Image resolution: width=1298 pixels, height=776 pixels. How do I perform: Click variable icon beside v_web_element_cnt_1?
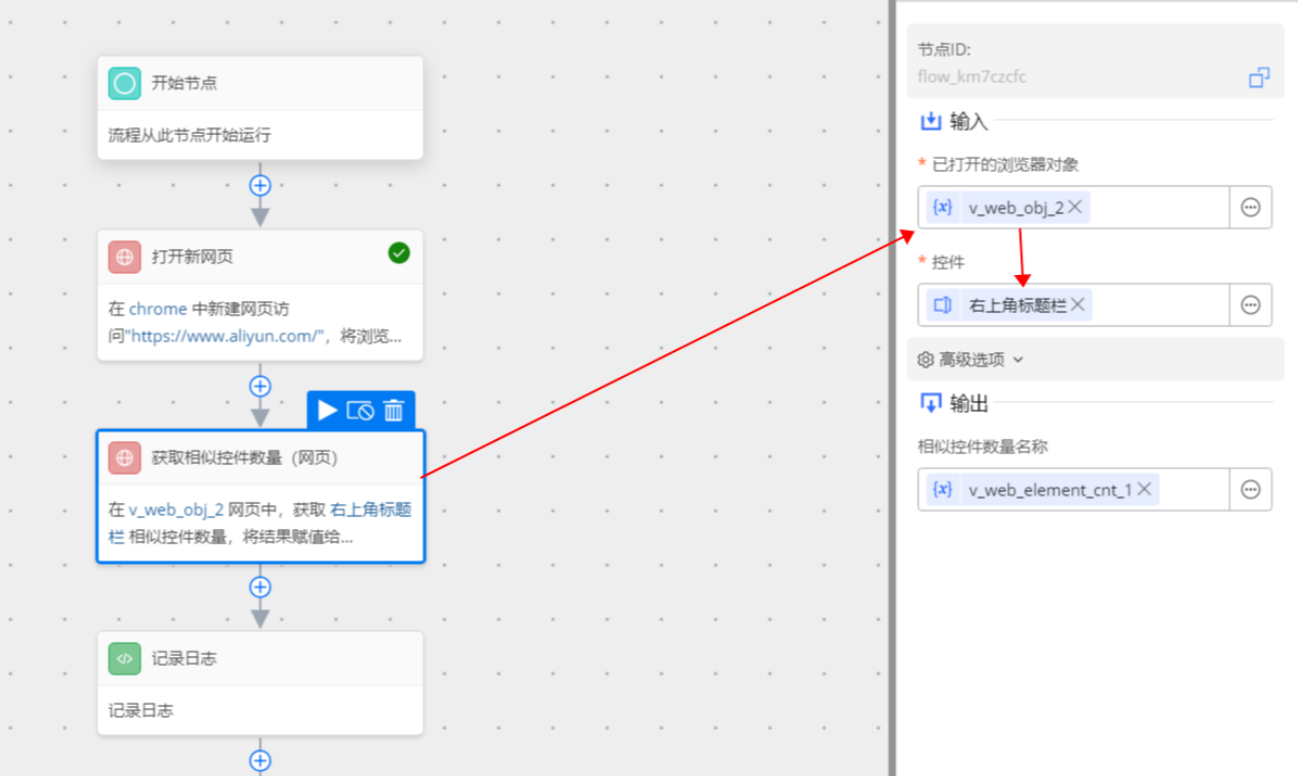click(x=942, y=489)
